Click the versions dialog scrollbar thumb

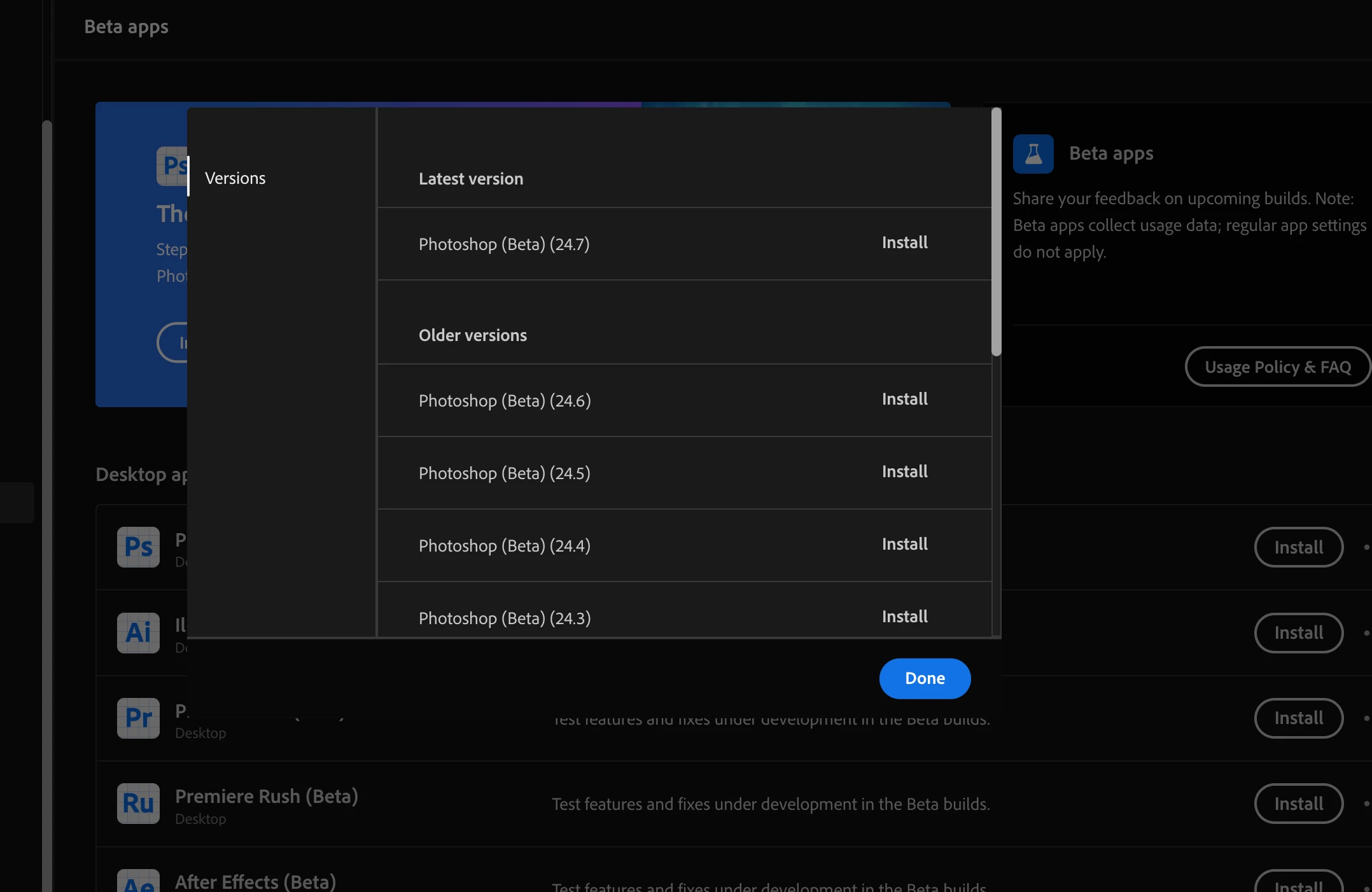coord(996,232)
